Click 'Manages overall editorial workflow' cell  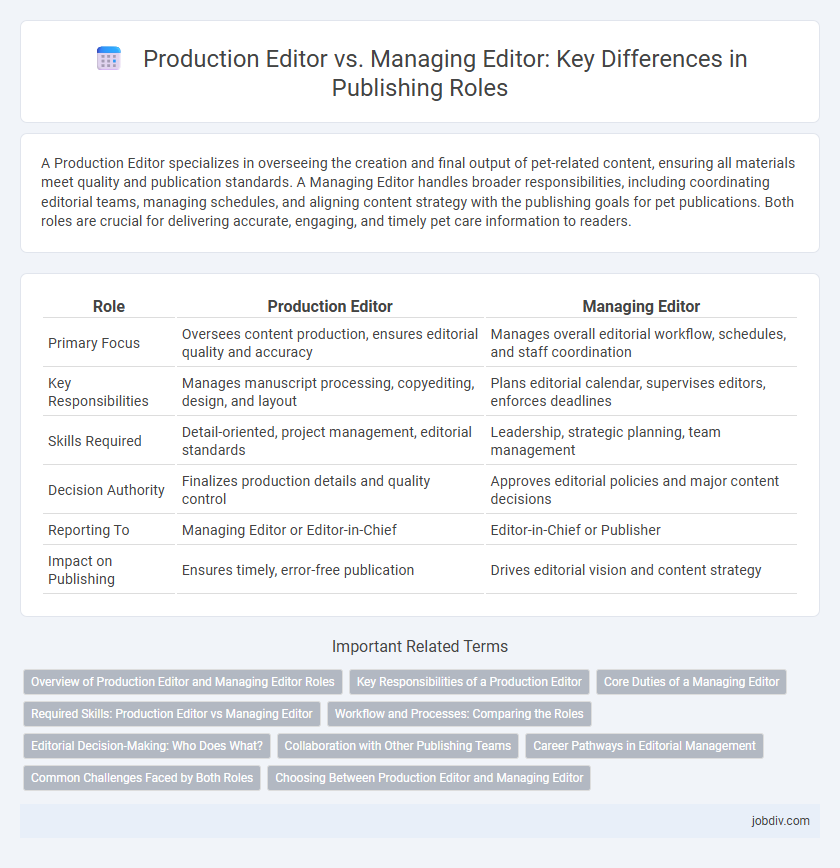click(641, 343)
